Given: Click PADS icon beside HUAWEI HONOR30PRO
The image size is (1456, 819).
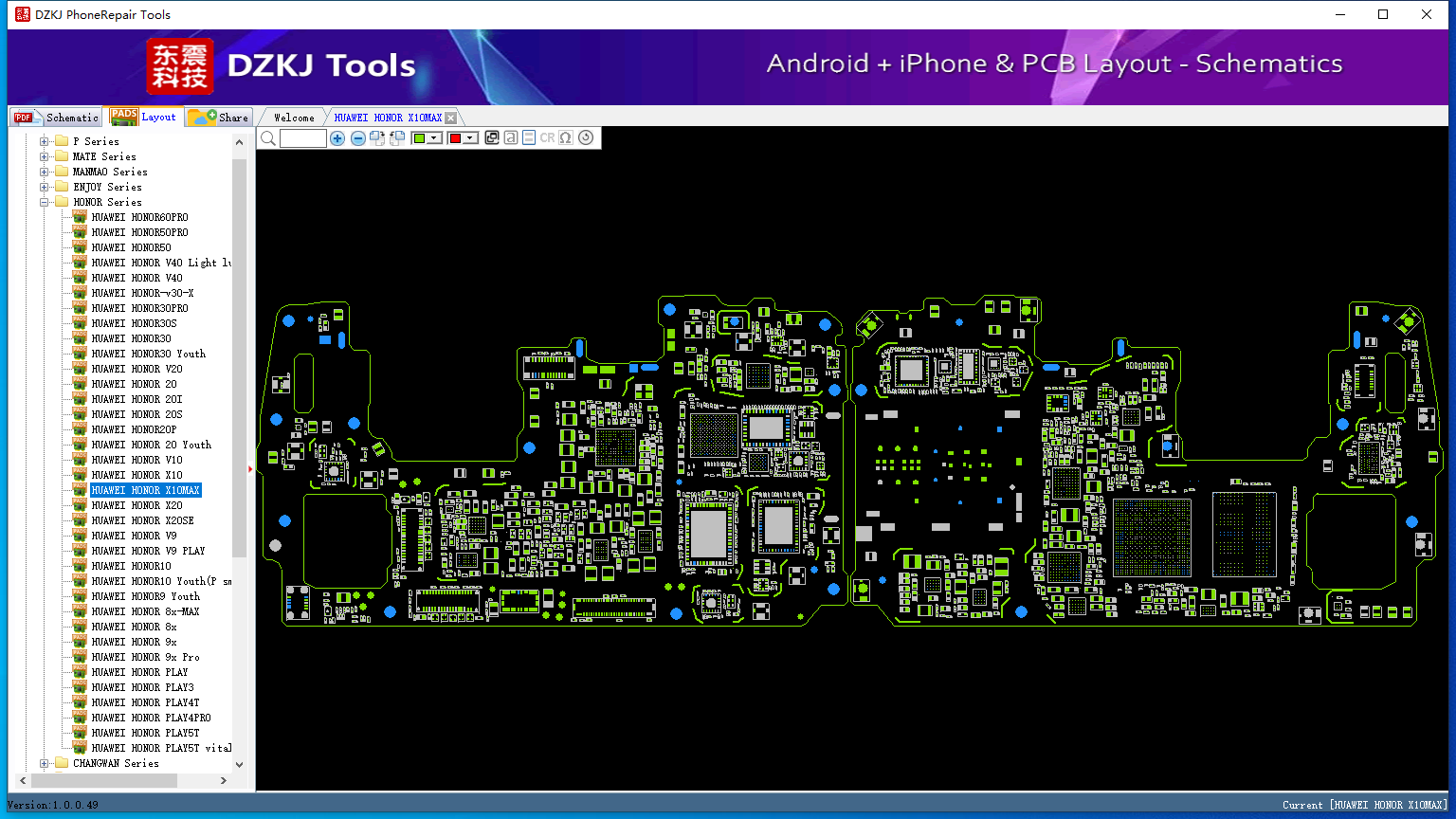Looking at the screenshot, I should pos(80,308).
